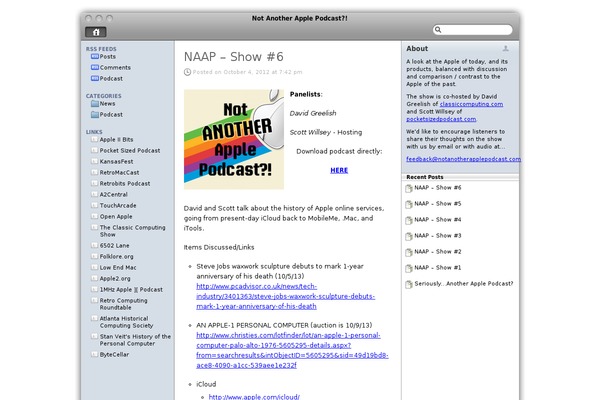600x400 pixels.
Task: Click the RSS FEEDS sidebar heading
Action: pyautogui.click(x=101, y=49)
